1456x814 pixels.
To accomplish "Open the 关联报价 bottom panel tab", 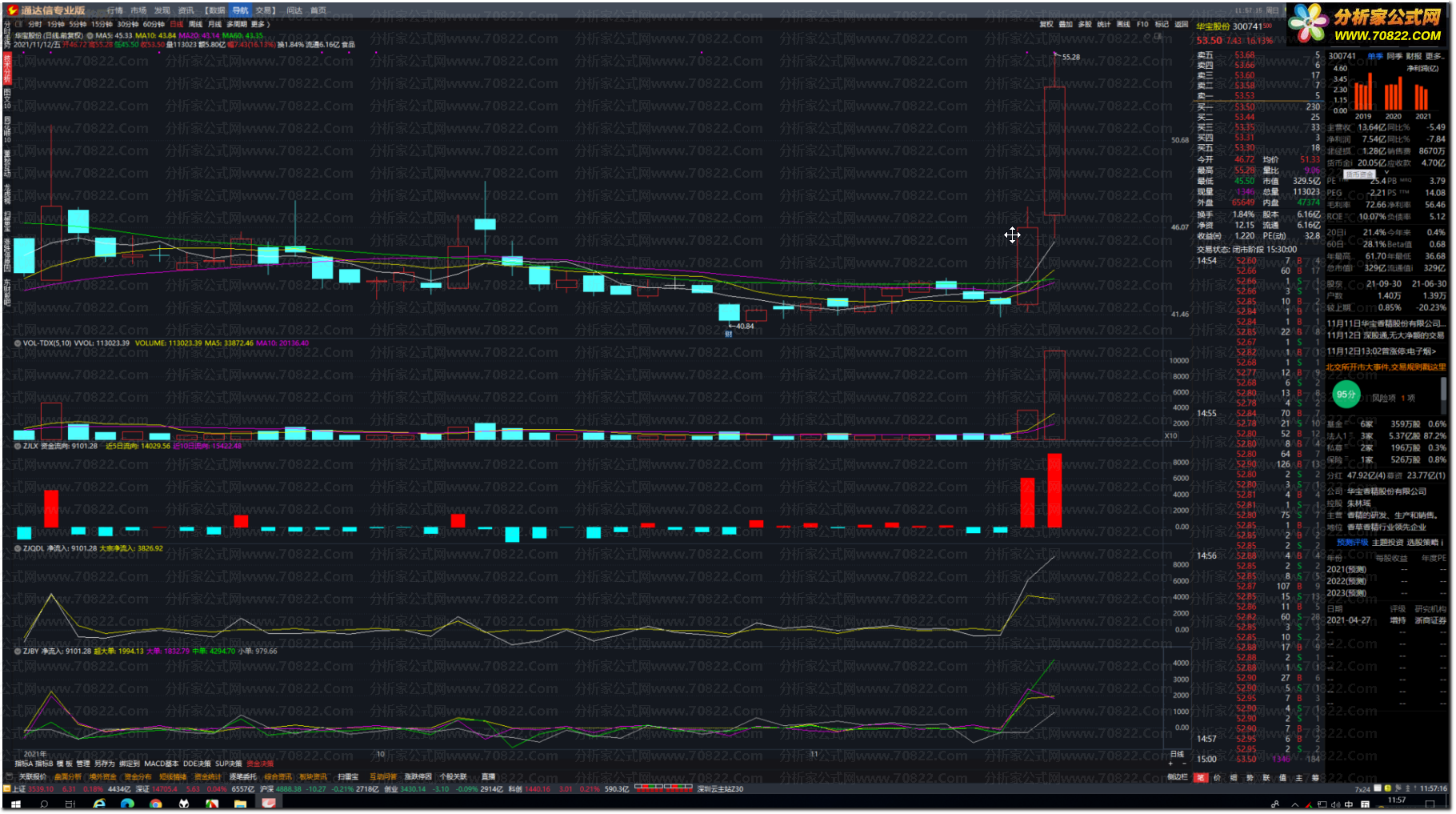I will [x=33, y=776].
